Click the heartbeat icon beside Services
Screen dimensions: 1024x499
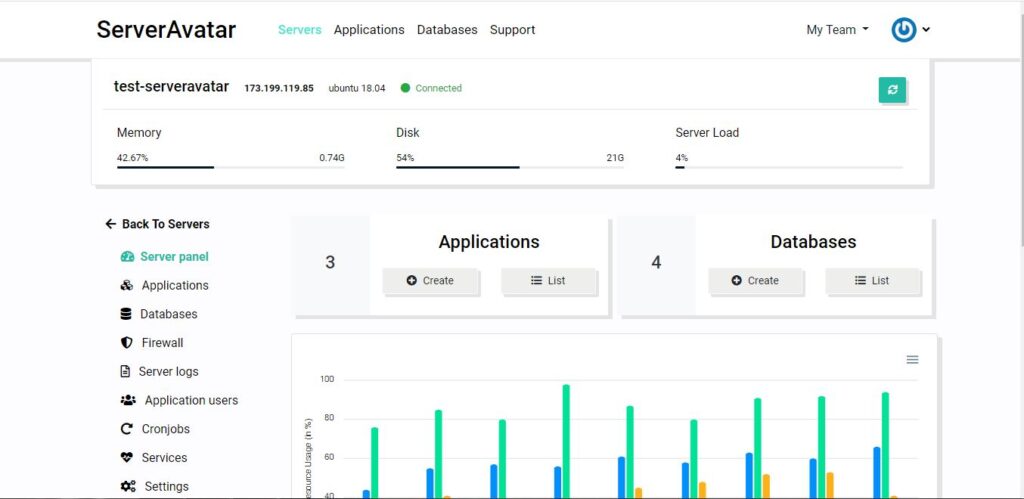tap(127, 458)
